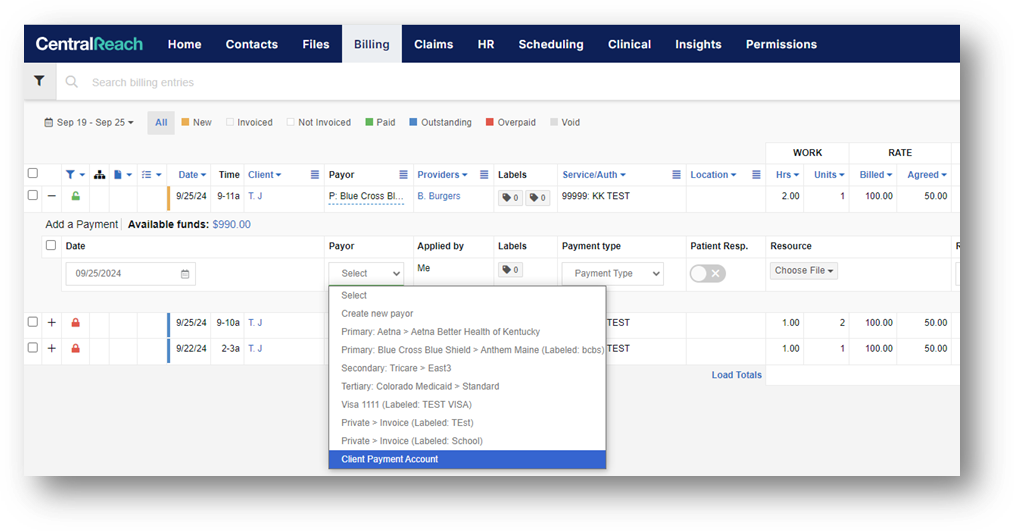Open the calendar icon in payment date field

coord(185,274)
